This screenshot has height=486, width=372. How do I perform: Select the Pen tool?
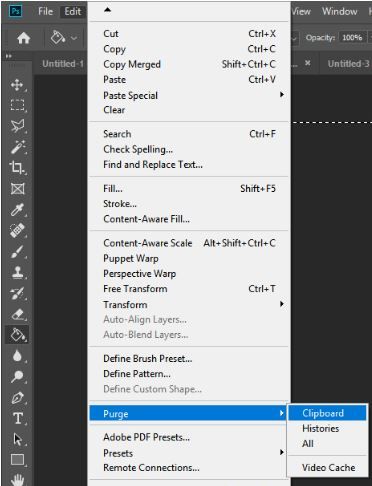[17, 397]
